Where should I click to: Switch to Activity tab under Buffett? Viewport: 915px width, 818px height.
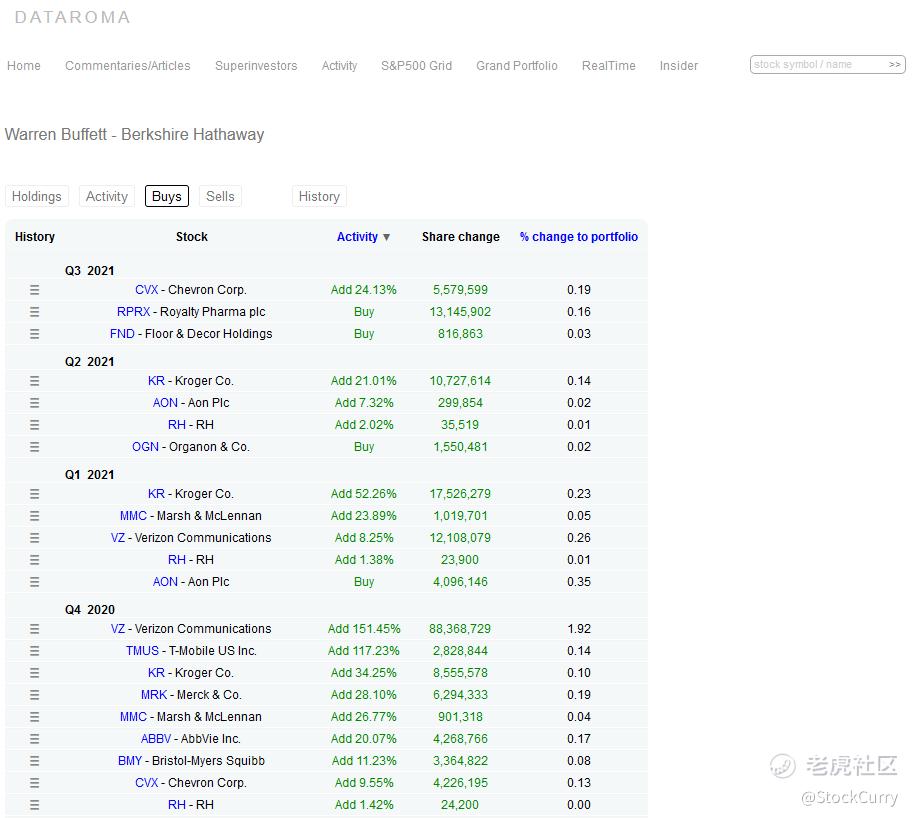(x=107, y=197)
